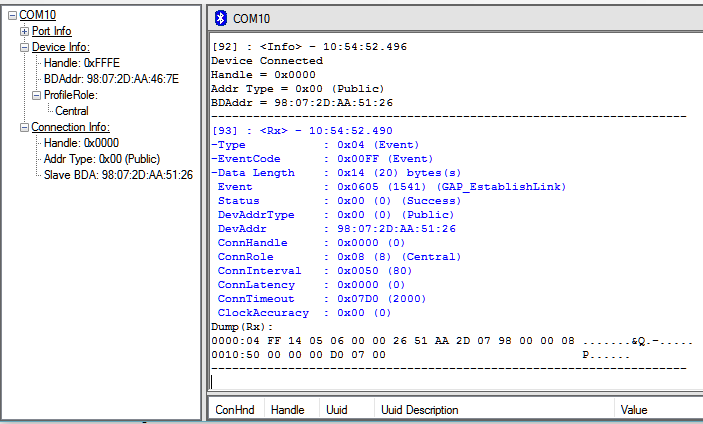The image size is (703, 424).
Task: Select Device Info Handle 0xFFFE entry
Action: (x=81, y=63)
